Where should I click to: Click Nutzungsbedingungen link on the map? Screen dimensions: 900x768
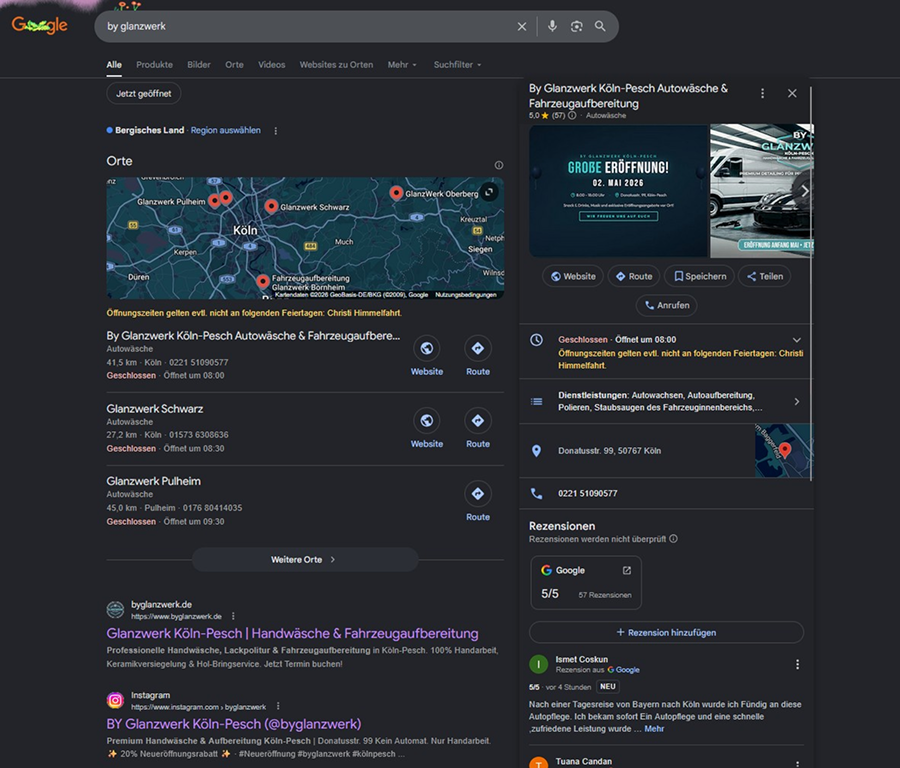click(x=465, y=294)
